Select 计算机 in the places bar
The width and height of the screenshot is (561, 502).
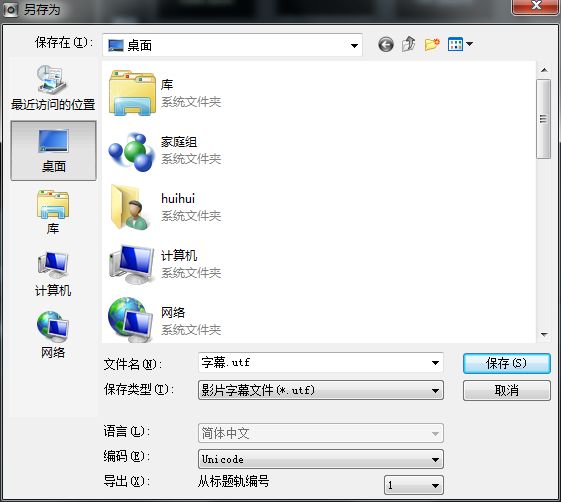pyautogui.click(x=53, y=274)
